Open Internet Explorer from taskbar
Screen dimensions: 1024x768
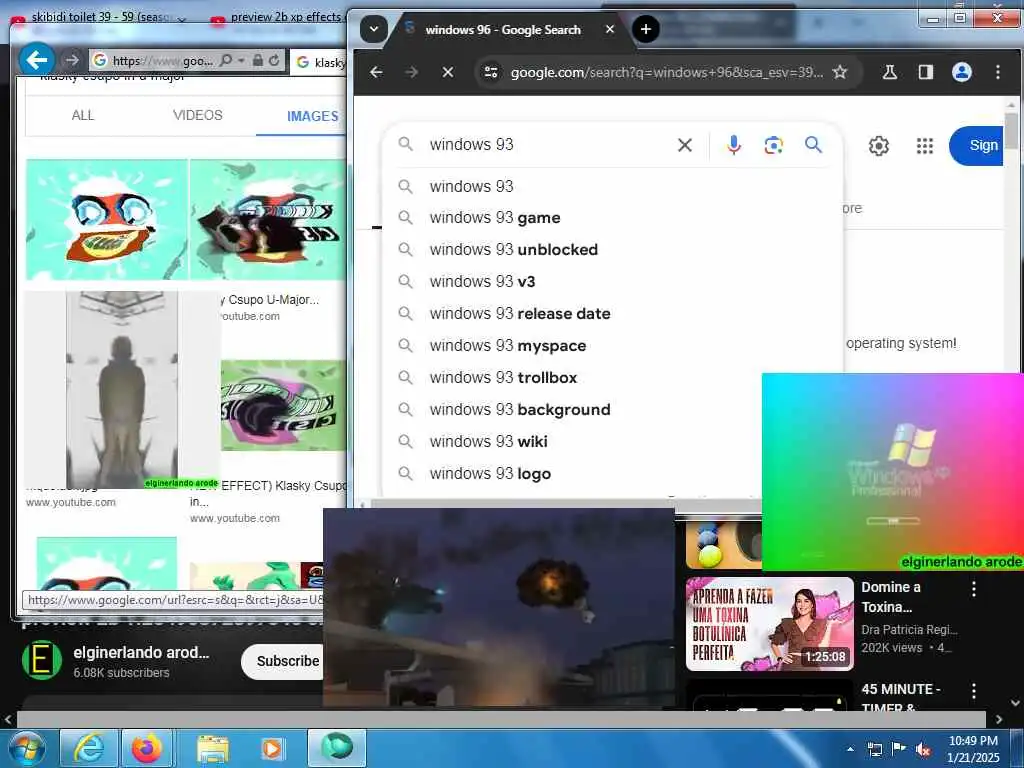(x=88, y=748)
